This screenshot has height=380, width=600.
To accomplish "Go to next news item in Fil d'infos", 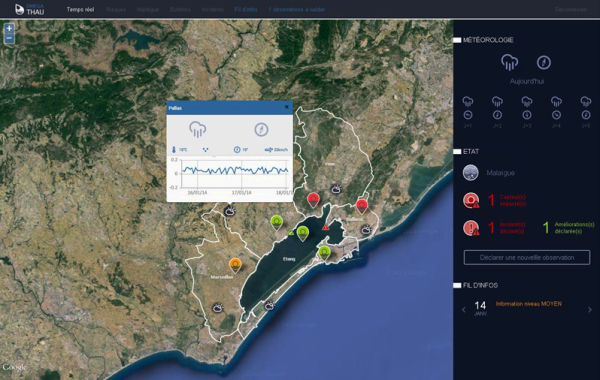I will coord(590,310).
